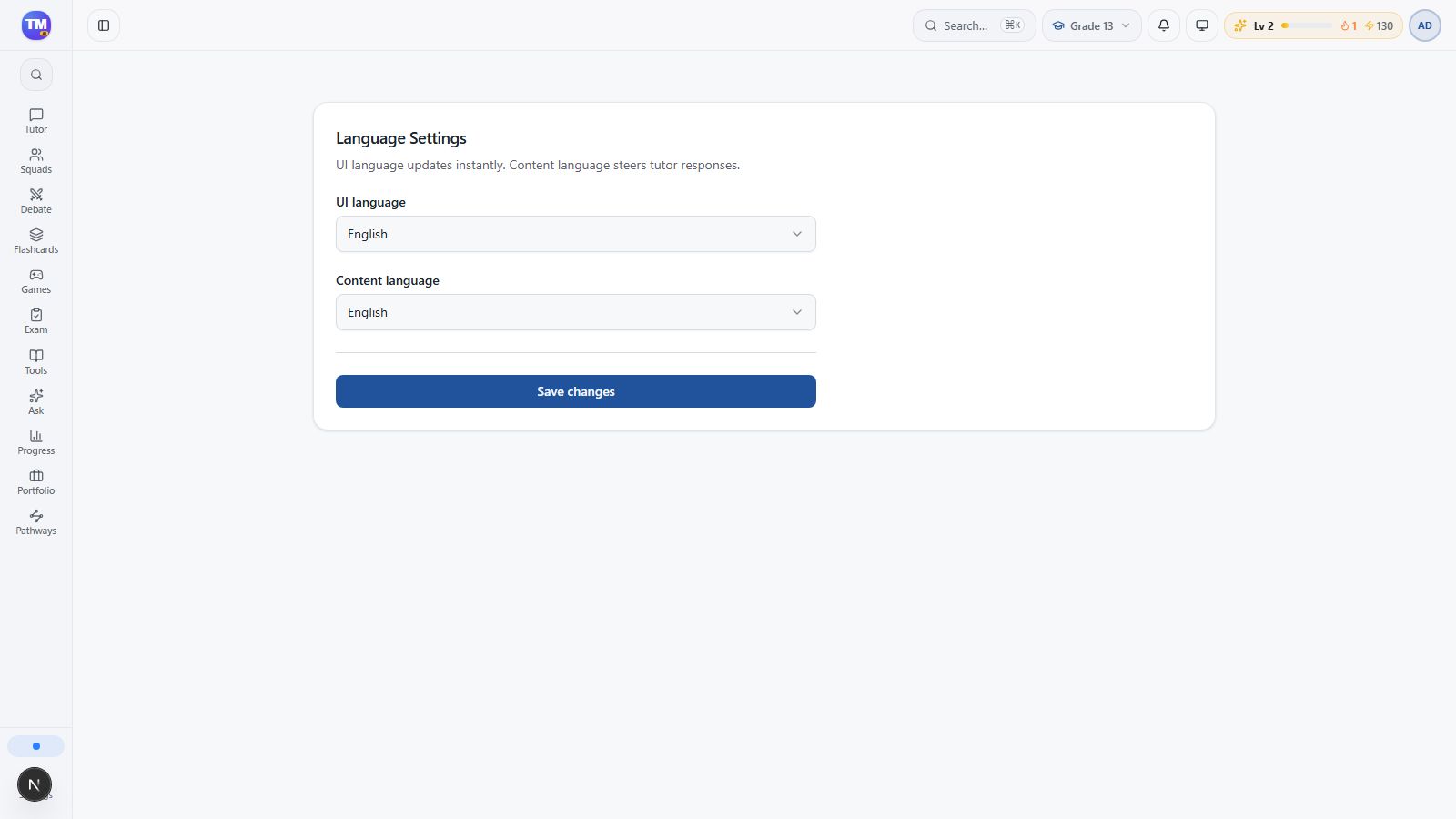Open the AD profile avatar
1456x819 pixels.
(x=1425, y=25)
